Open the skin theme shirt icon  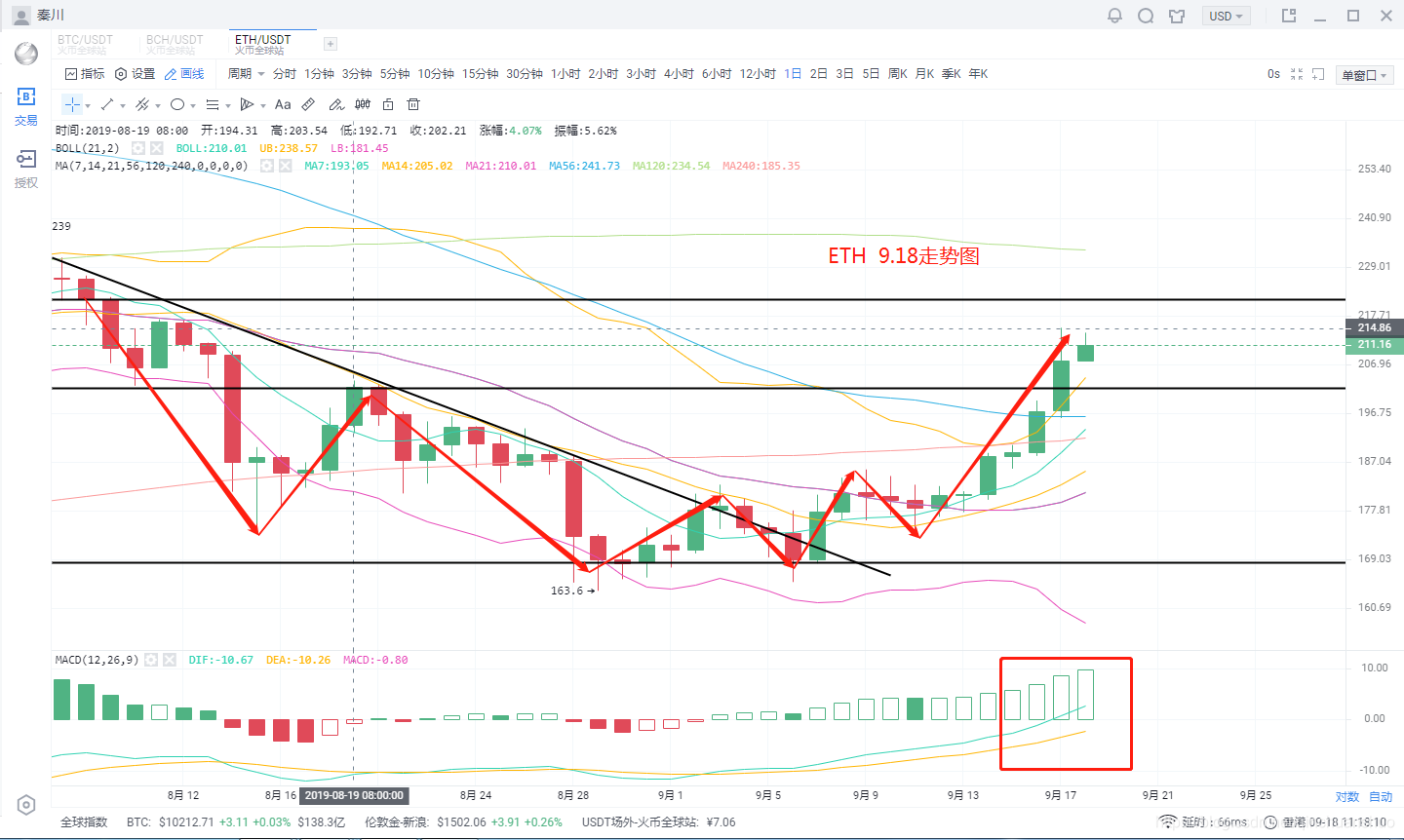(1177, 16)
